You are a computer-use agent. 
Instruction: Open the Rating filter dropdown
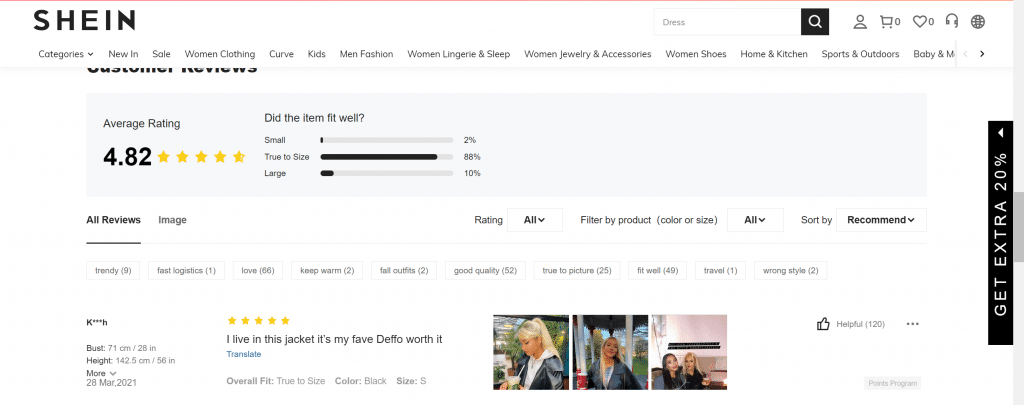pos(535,220)
